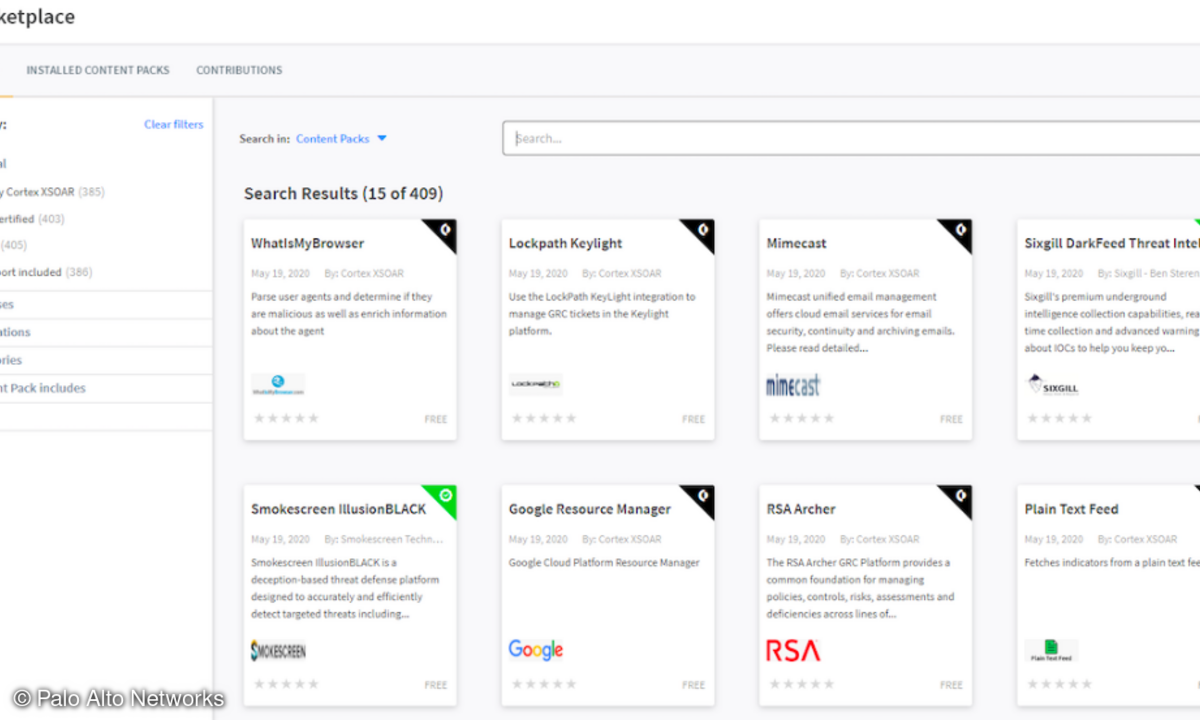
Task: Click the Sixgill logo
Action: point(1052,385)
